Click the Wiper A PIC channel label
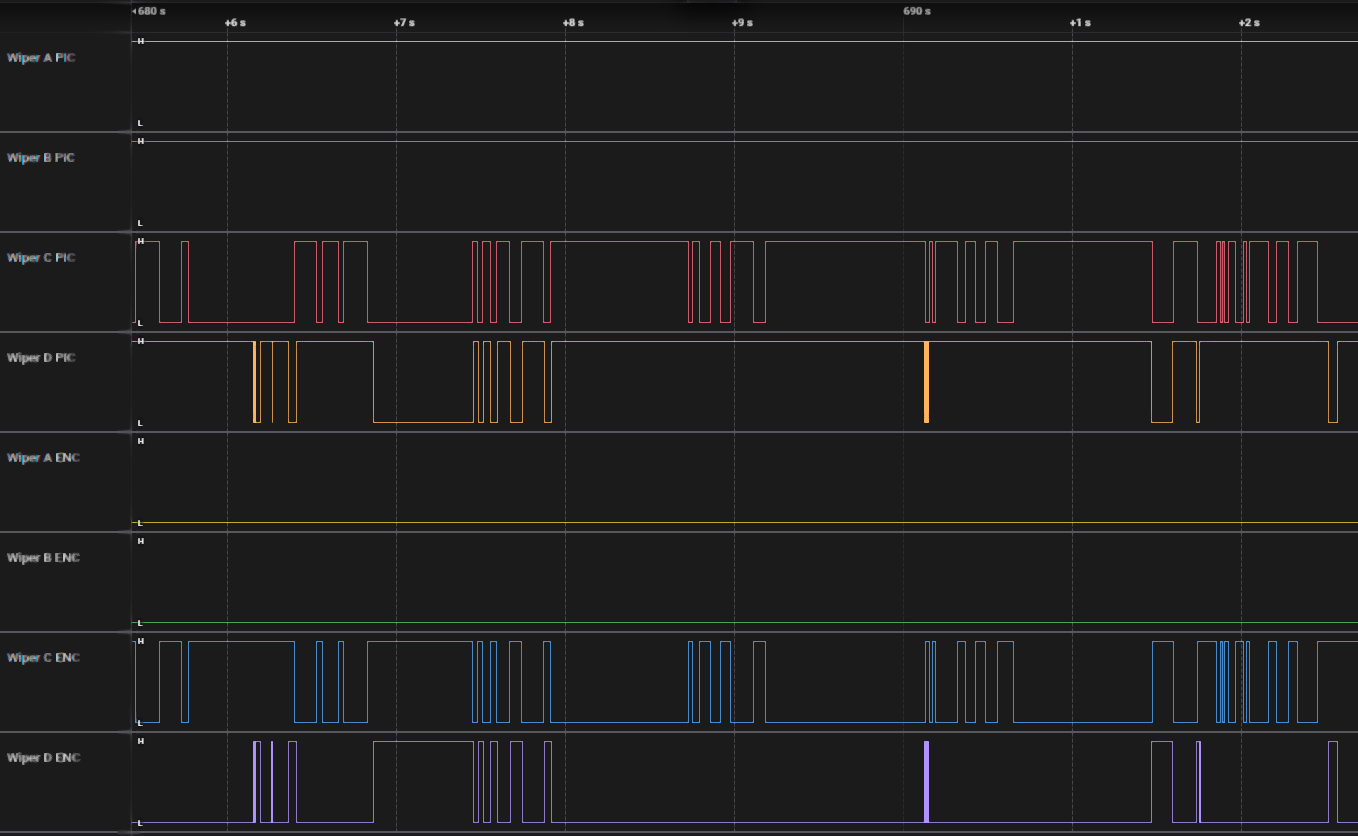 [41, 58]
